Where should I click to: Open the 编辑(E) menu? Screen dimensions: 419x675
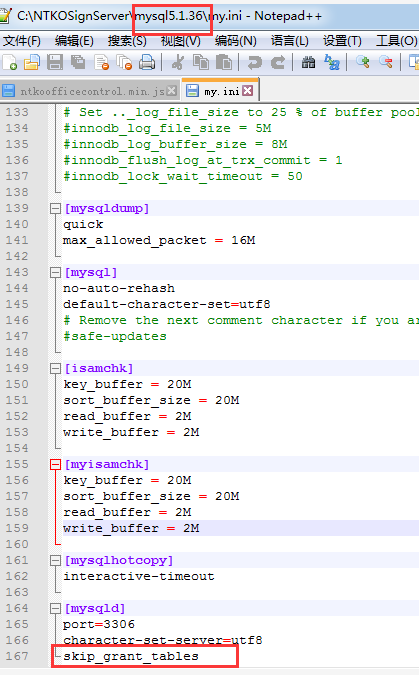[74, 41]
